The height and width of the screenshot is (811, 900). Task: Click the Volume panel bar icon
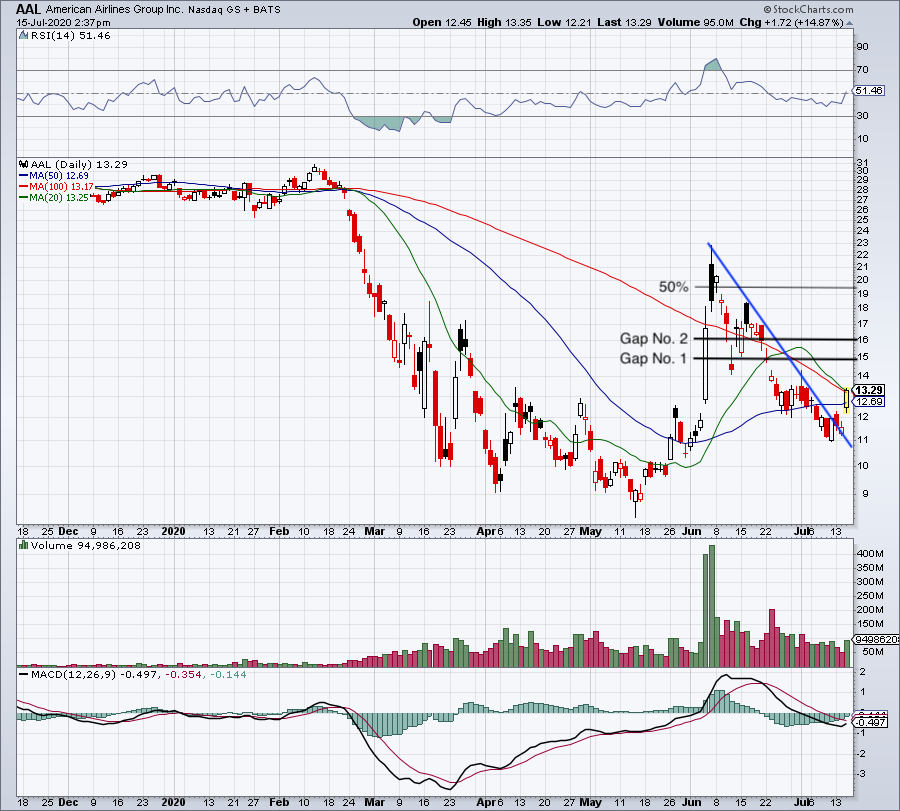point(24,545)
